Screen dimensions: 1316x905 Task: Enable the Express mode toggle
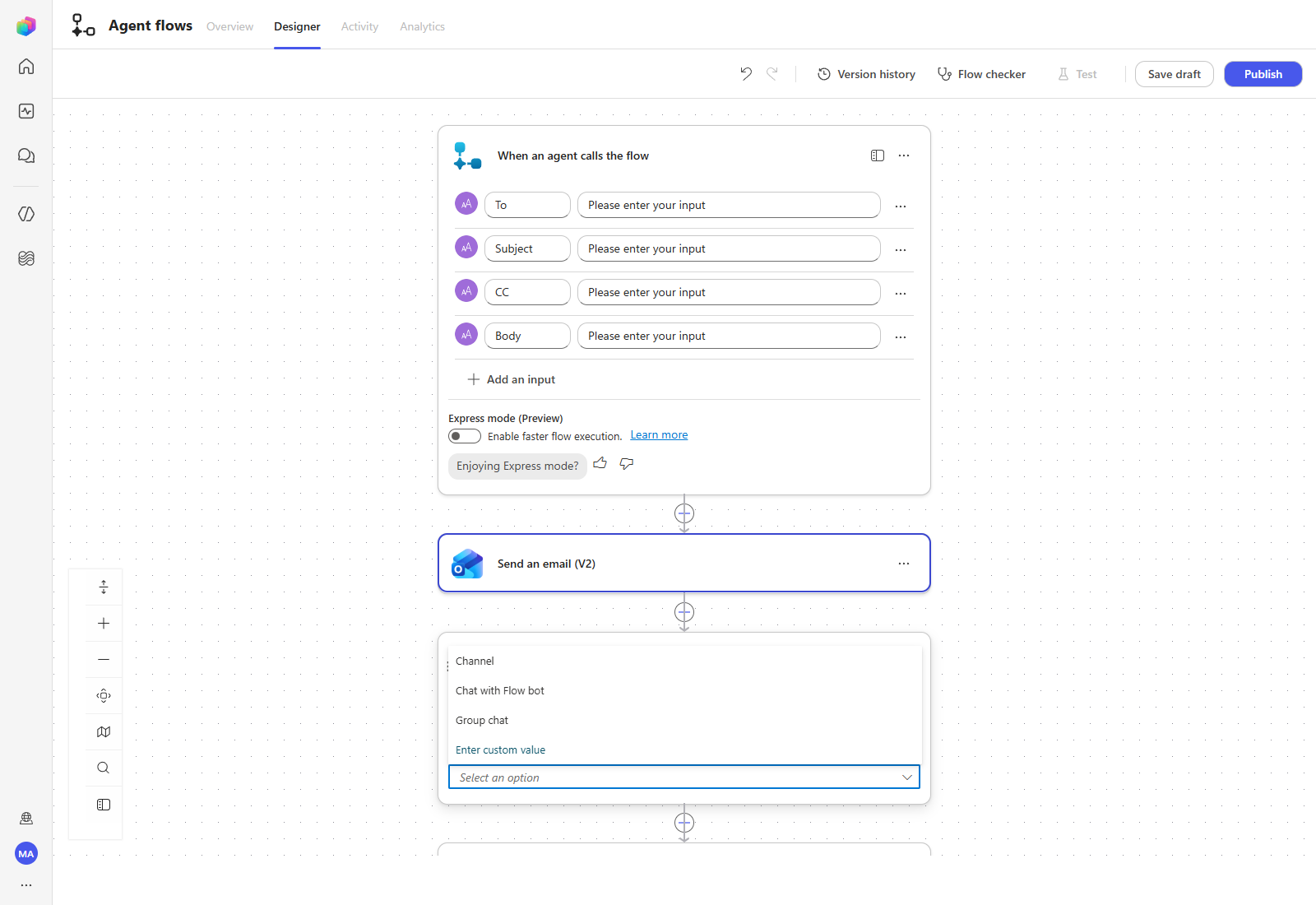click(x=465, y=436)
